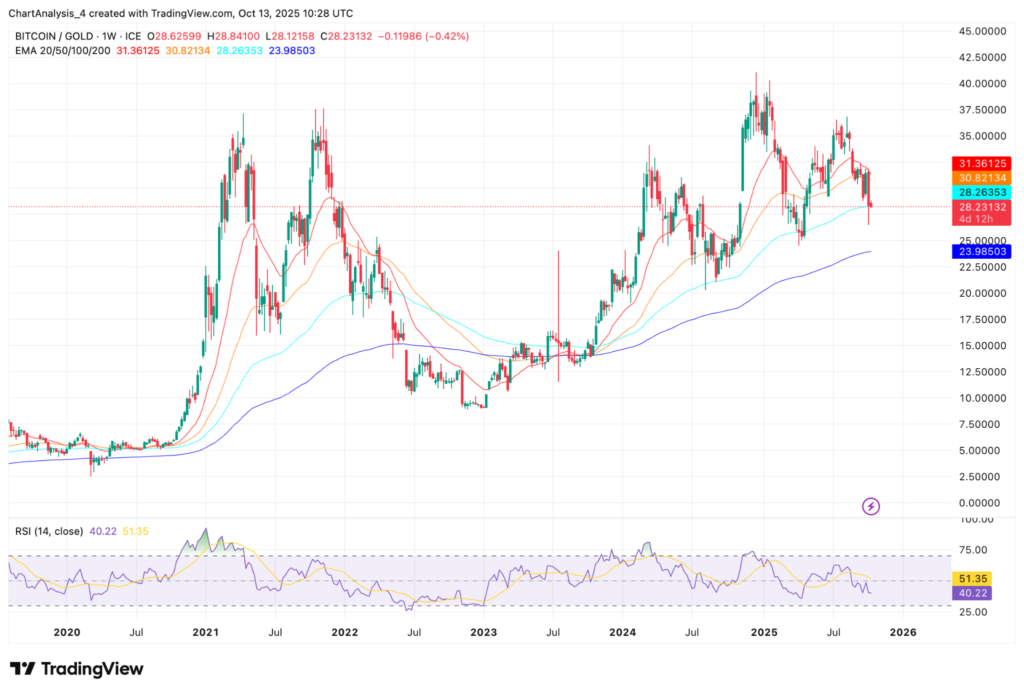Click the TradingView logo icon
The width and height of the screenshot is (1024, 694).
[24, 668]
